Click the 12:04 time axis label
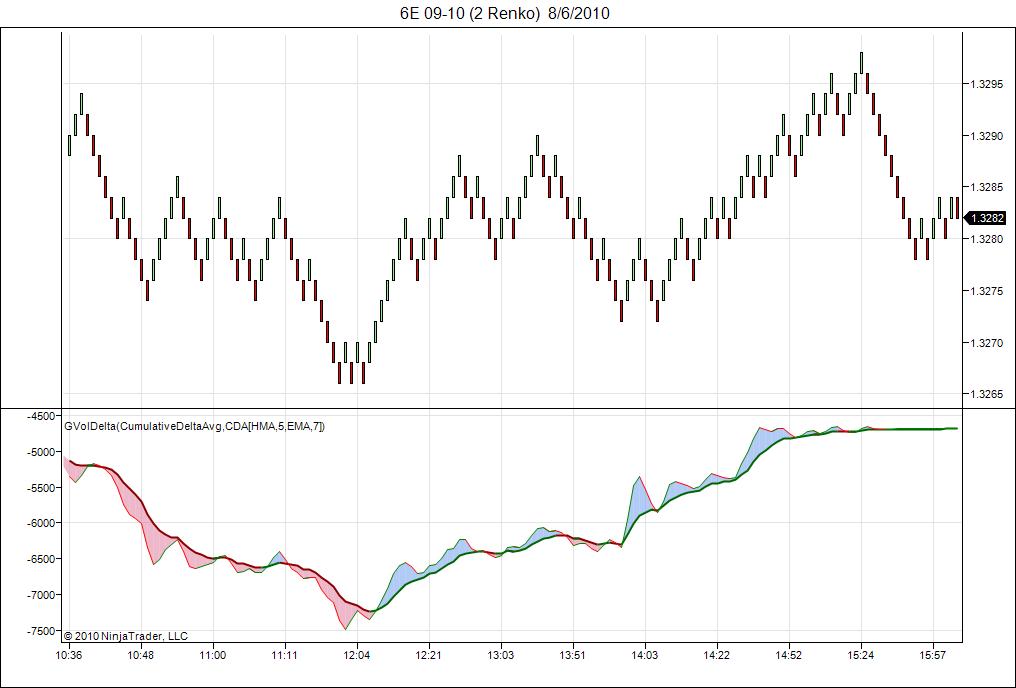1016x688 pixels. [356, 655]
